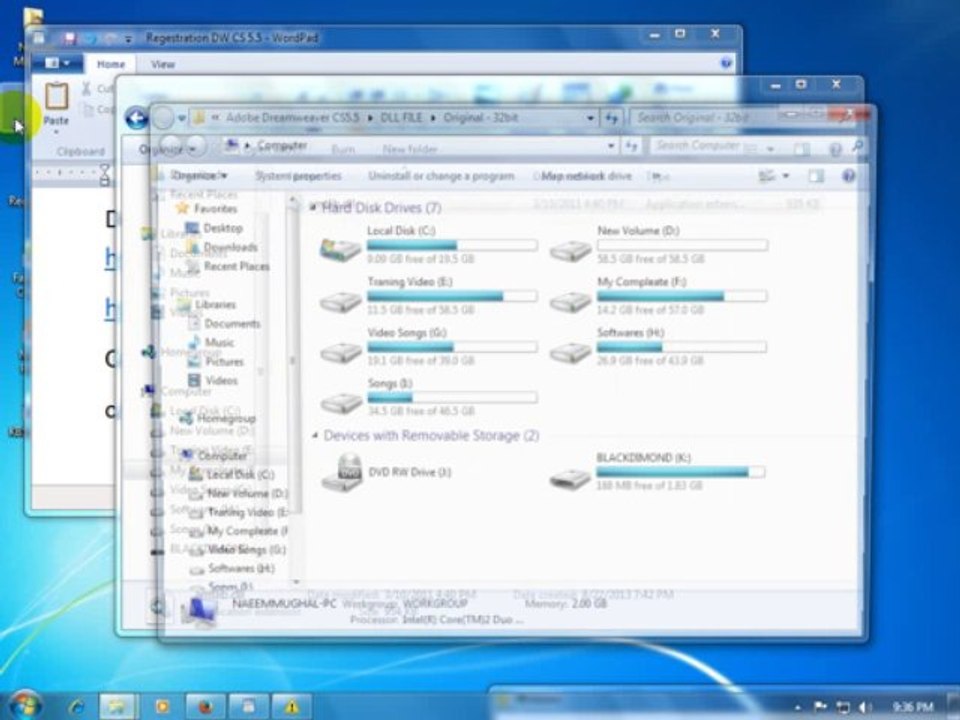Open Videos library in the sidebar
Viewport: 960px width, 720px height.
click(x=221, y=380)
